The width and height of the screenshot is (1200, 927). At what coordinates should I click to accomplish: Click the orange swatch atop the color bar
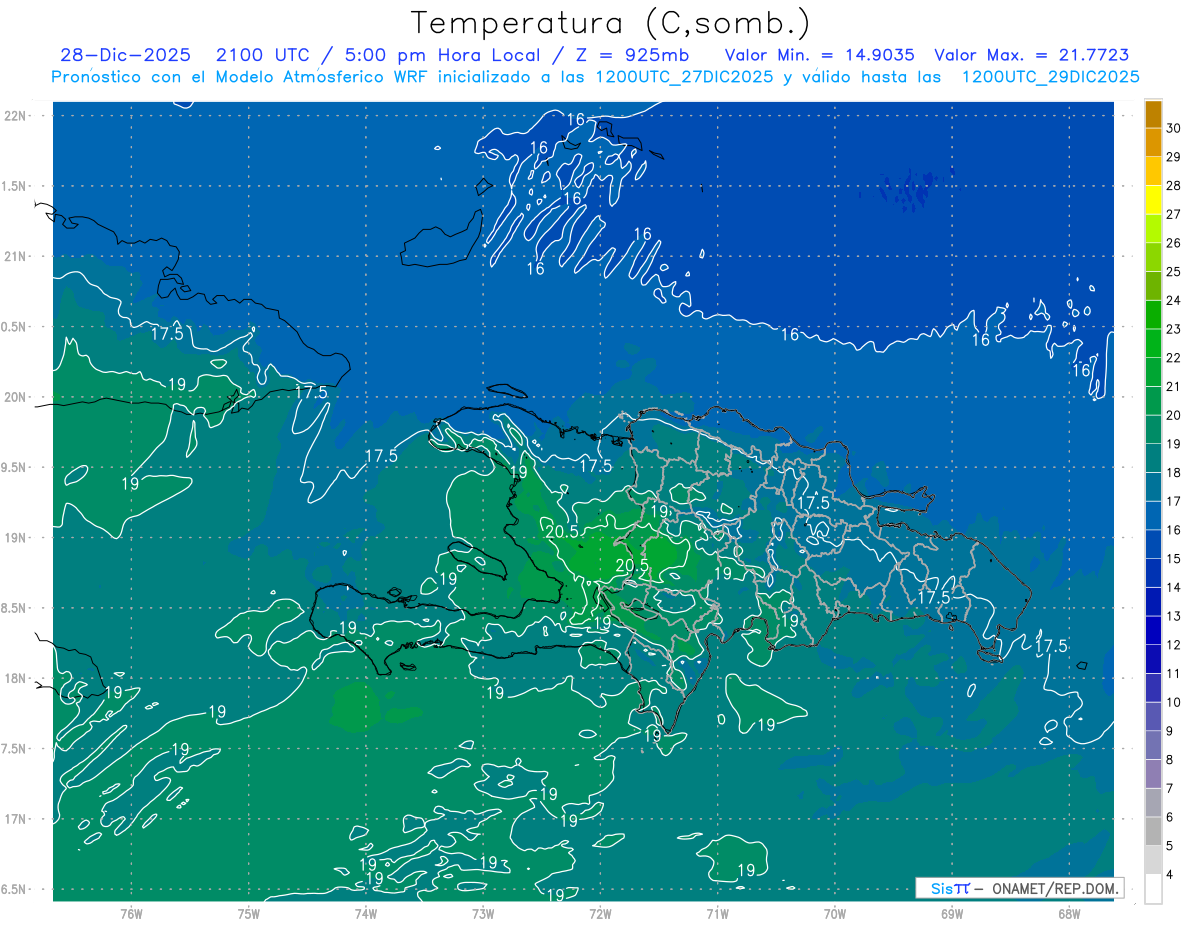point(1153,114)
